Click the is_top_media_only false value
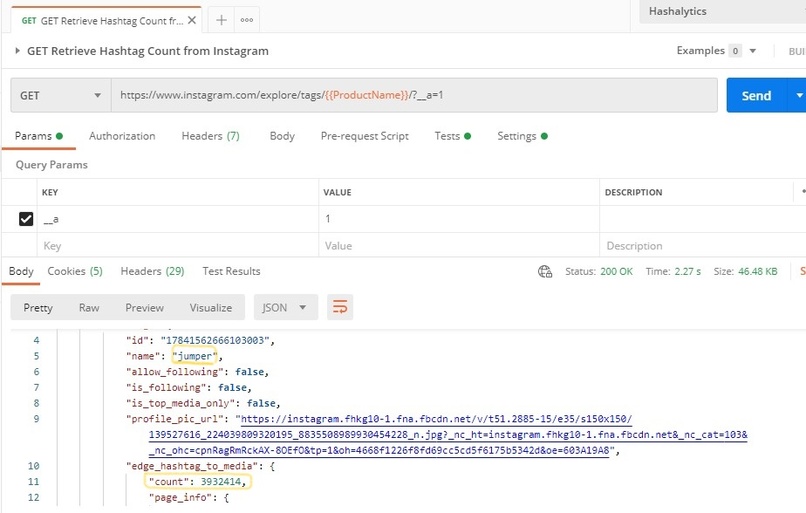 pyautogui.click(x=261, y=404)
